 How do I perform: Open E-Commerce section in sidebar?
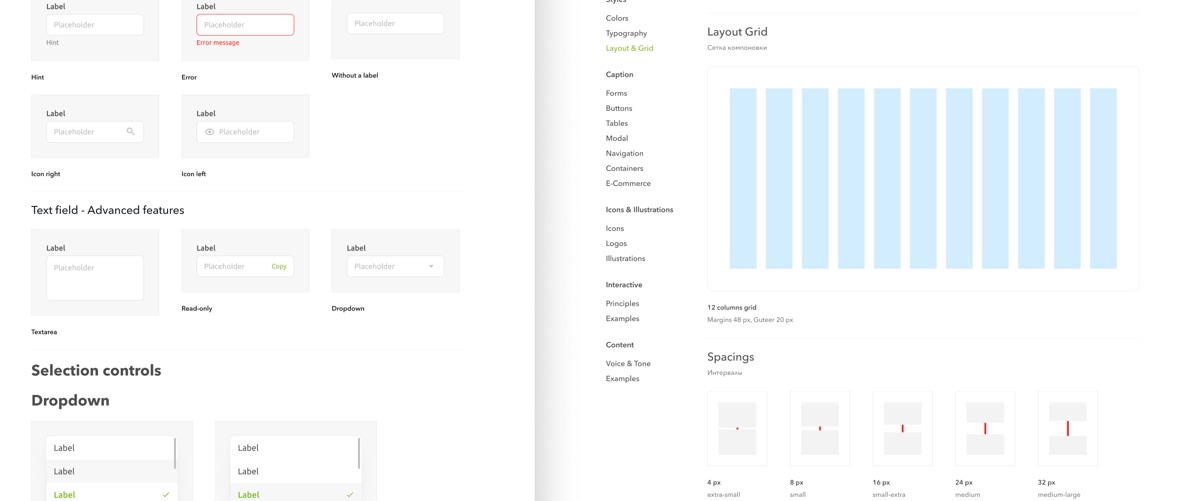pos(628,183)
